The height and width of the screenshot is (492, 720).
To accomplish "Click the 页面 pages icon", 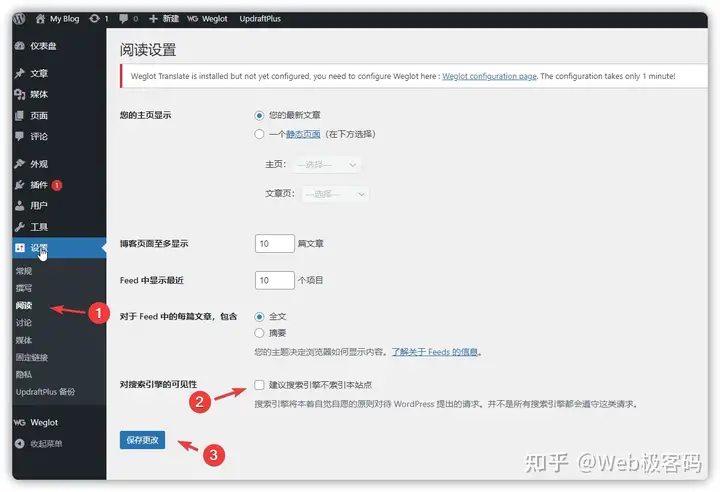I will 19,115.
